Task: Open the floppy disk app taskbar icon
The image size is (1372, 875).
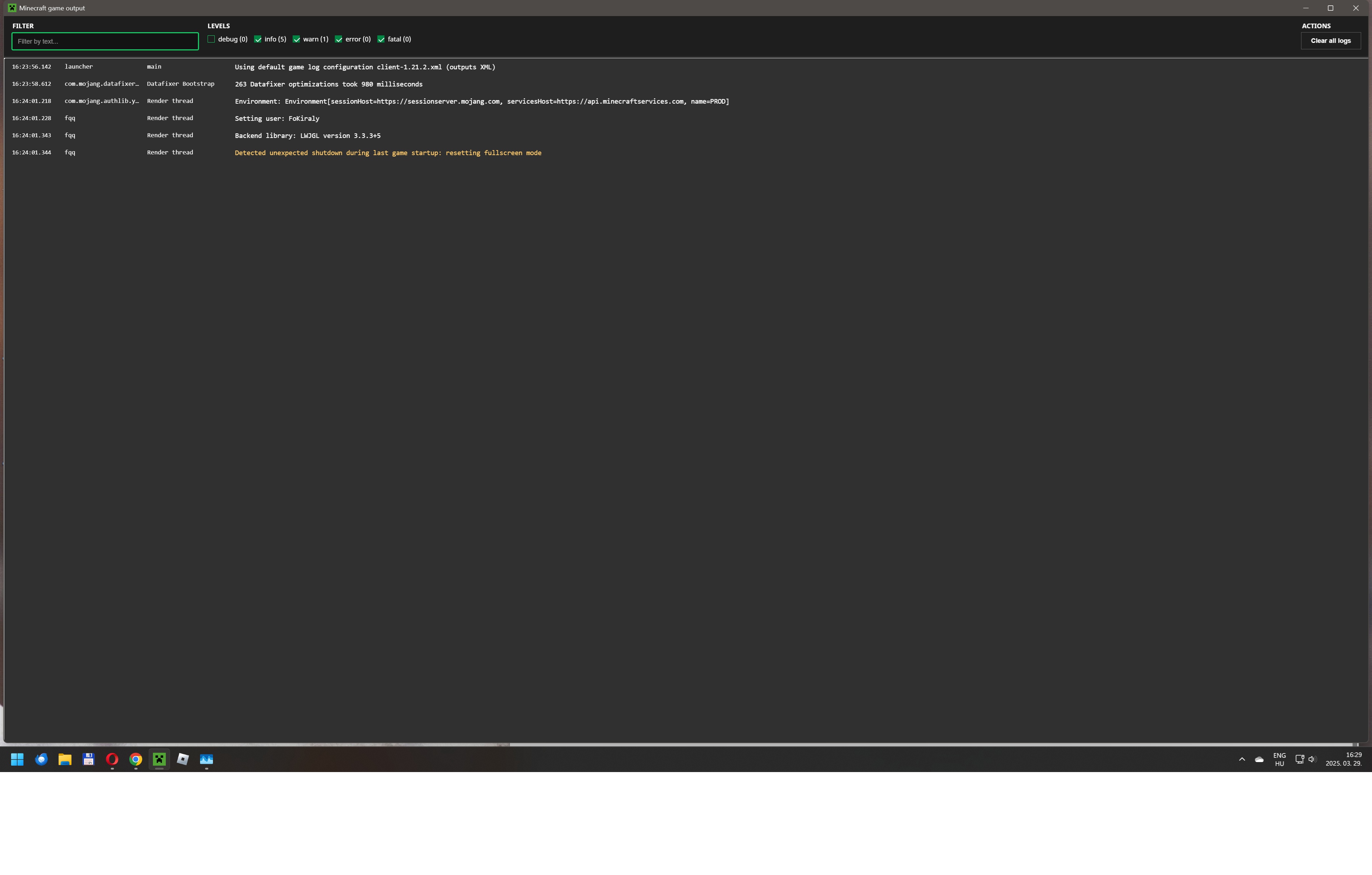Action: (x=88, y=759)
